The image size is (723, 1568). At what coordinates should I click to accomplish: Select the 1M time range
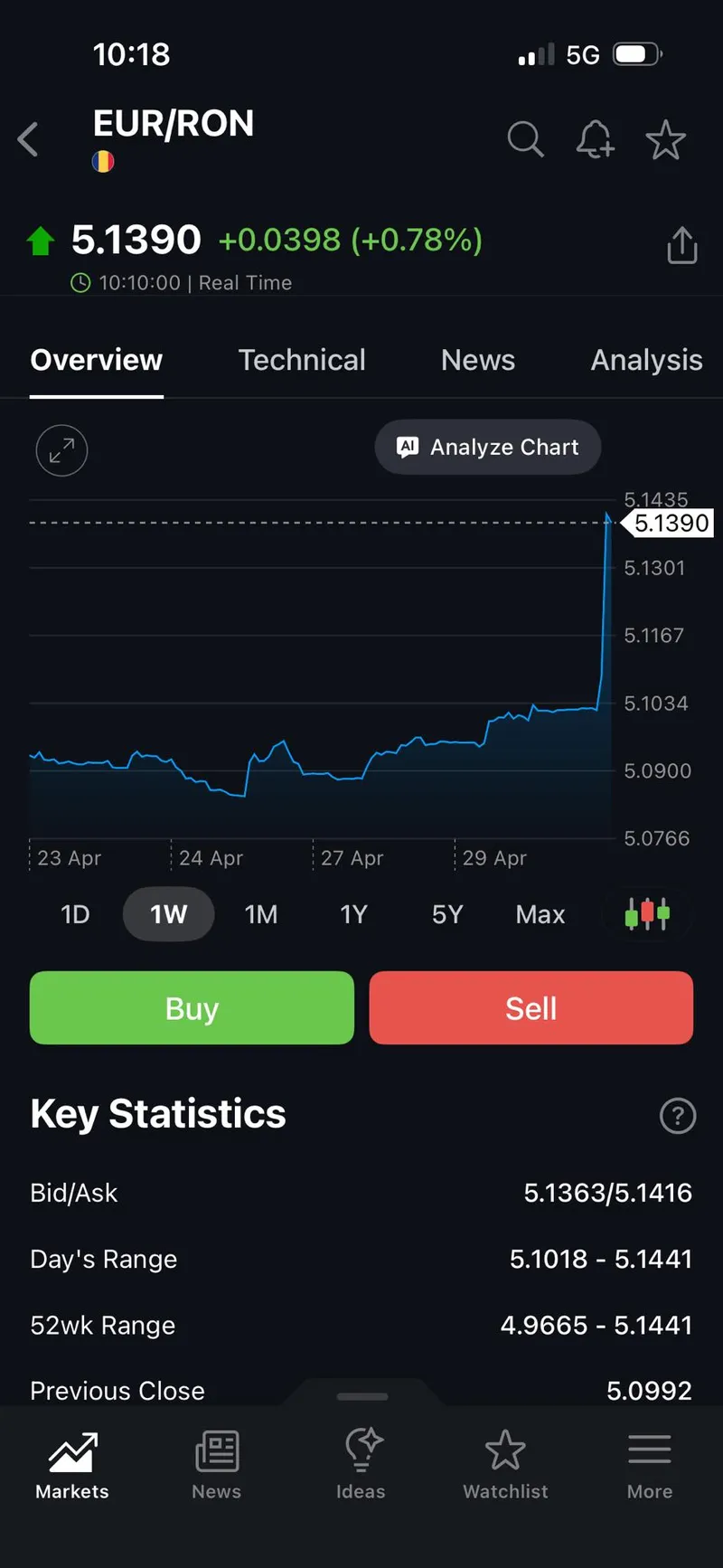pos(261,914)
